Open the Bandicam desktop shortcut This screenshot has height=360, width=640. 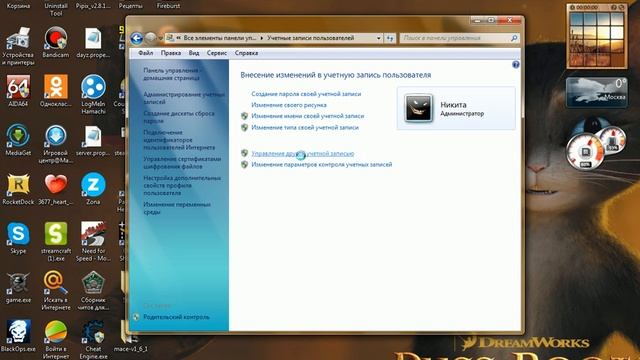coord(56,42)
